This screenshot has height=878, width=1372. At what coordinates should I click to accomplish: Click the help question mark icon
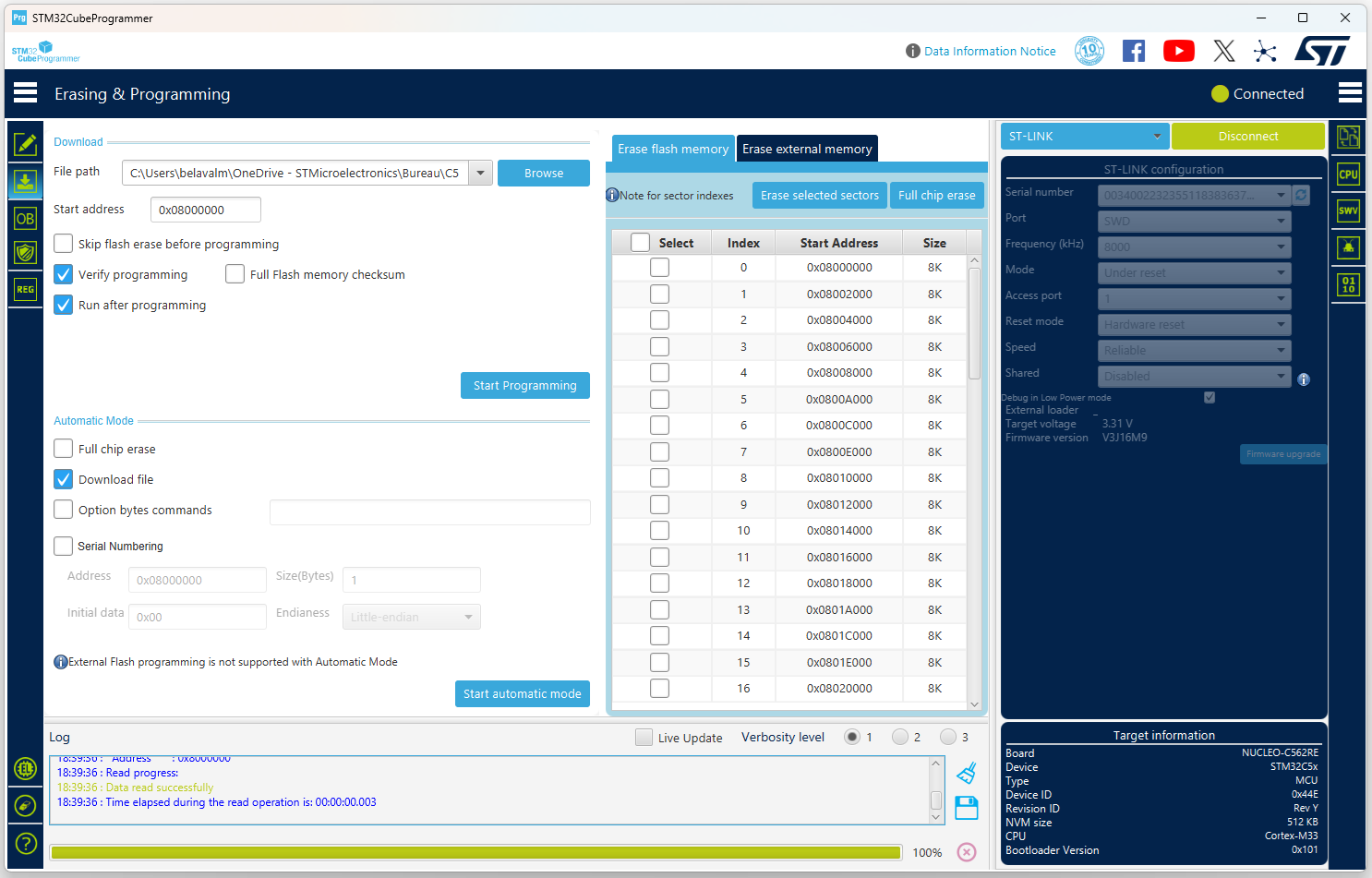[26, 843]
